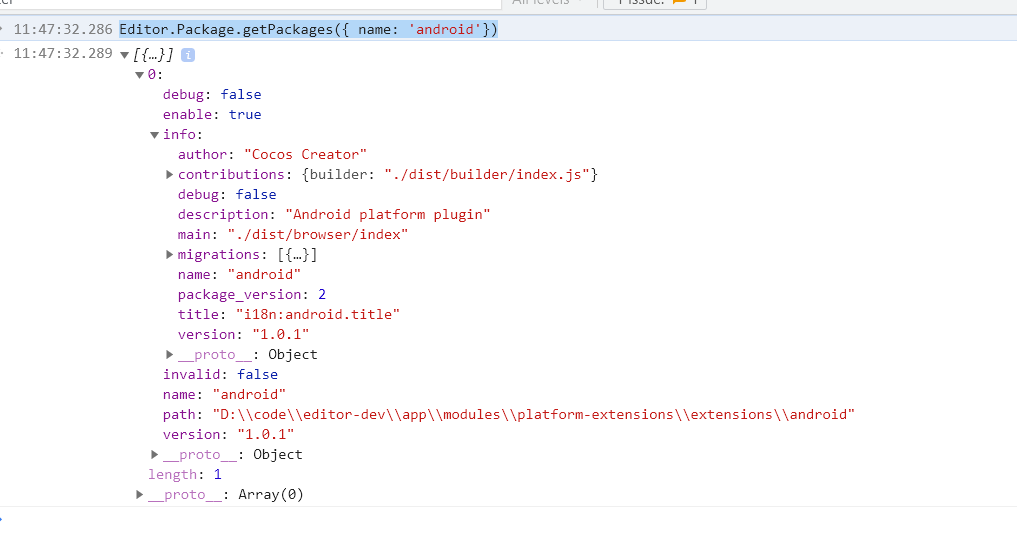Viewport: 1017px width, 533px height.
Task: Collapse the index 0 object entry
Action: [x=139, y=75]
